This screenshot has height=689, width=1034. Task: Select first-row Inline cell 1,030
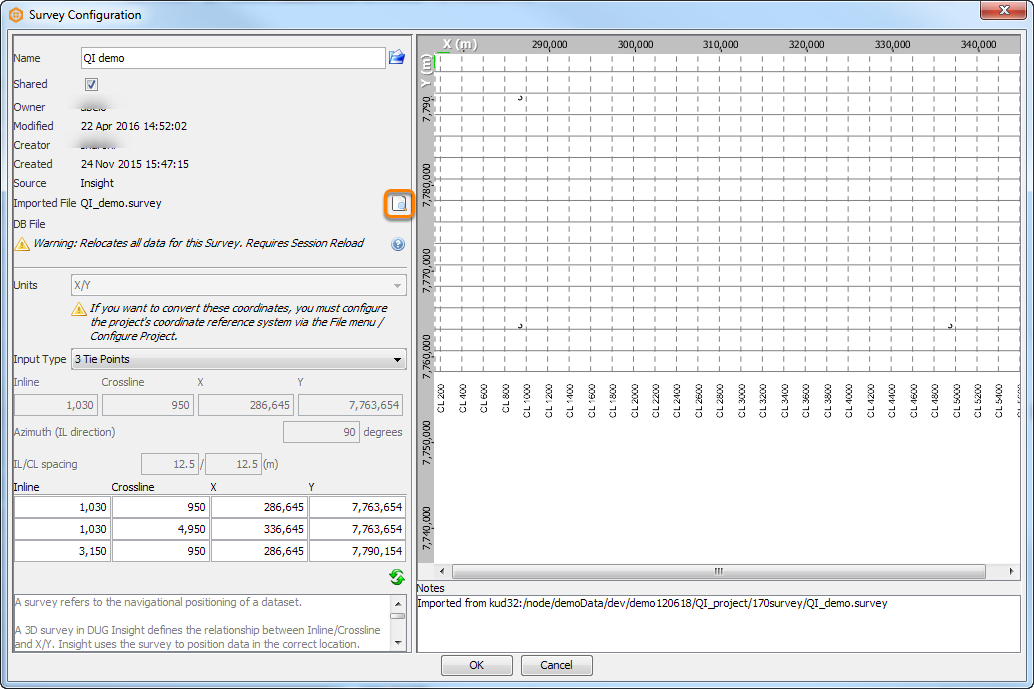tap(63, 507)
